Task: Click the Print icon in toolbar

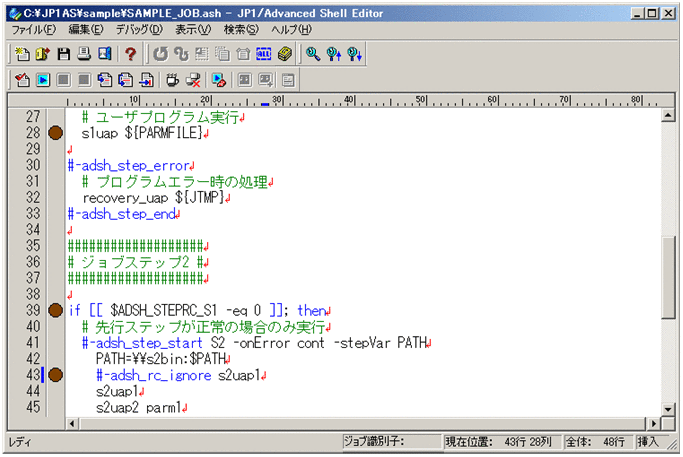Action: [84, 54]
